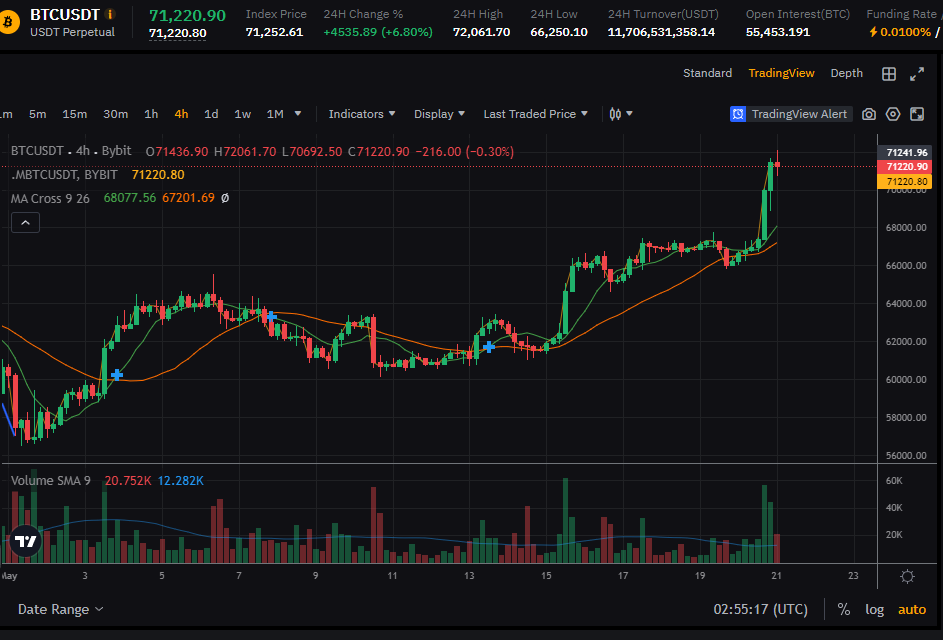Open the multi-chart grid layout icon
The width and height of the screenshot is (943, 640).
point(888,73)
